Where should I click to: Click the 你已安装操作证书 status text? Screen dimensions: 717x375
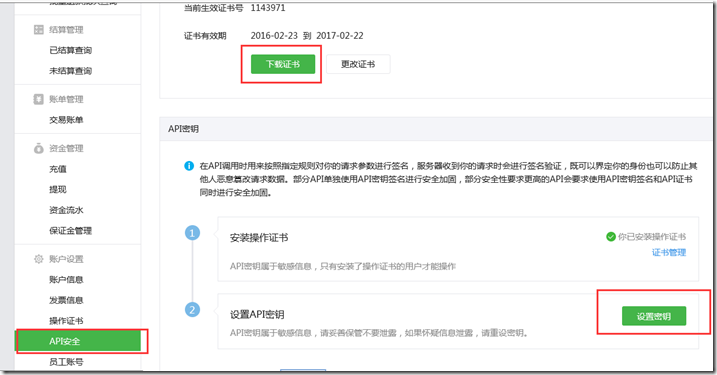652,236
